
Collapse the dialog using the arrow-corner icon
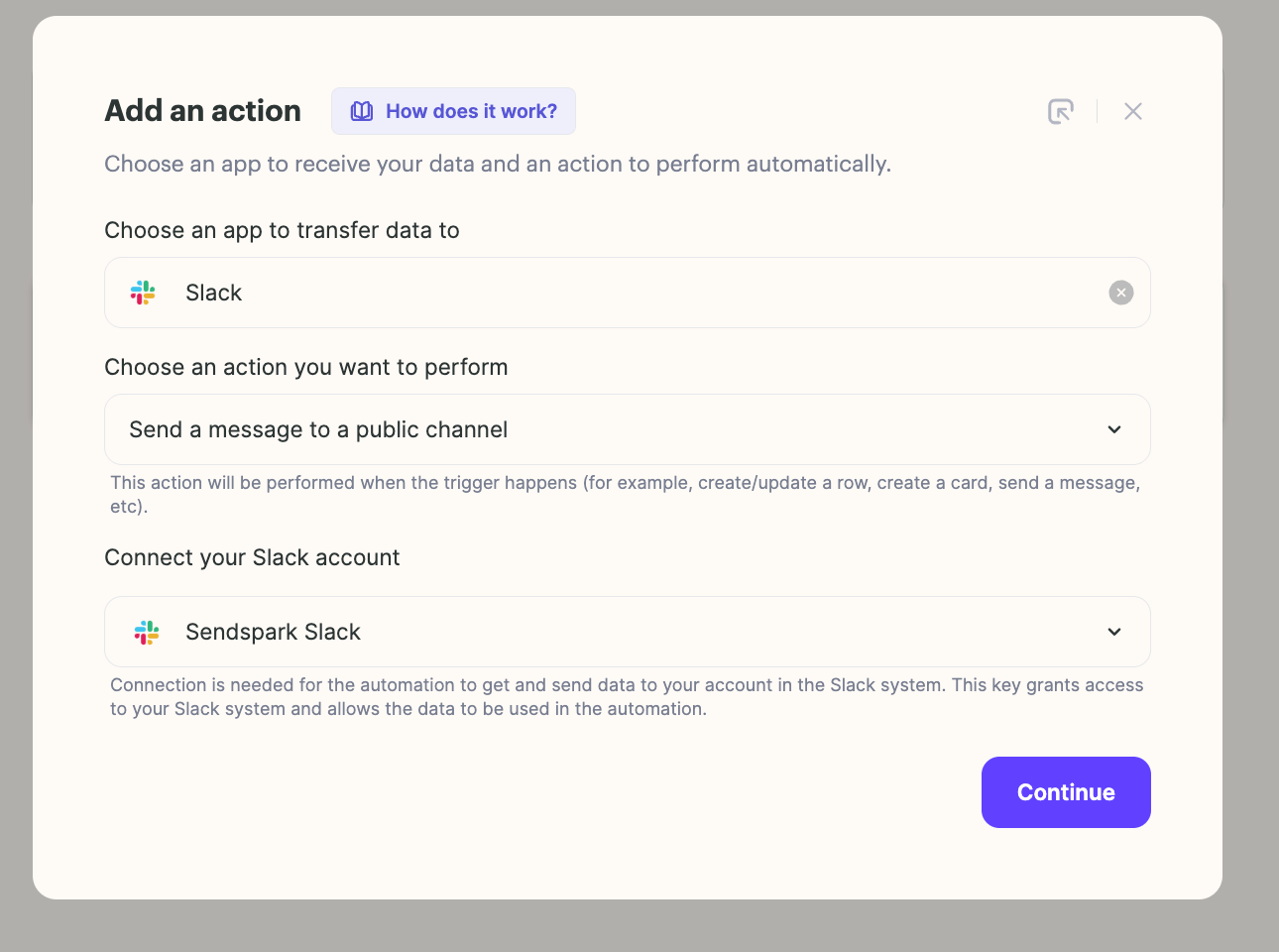[x=1061, y=111]
